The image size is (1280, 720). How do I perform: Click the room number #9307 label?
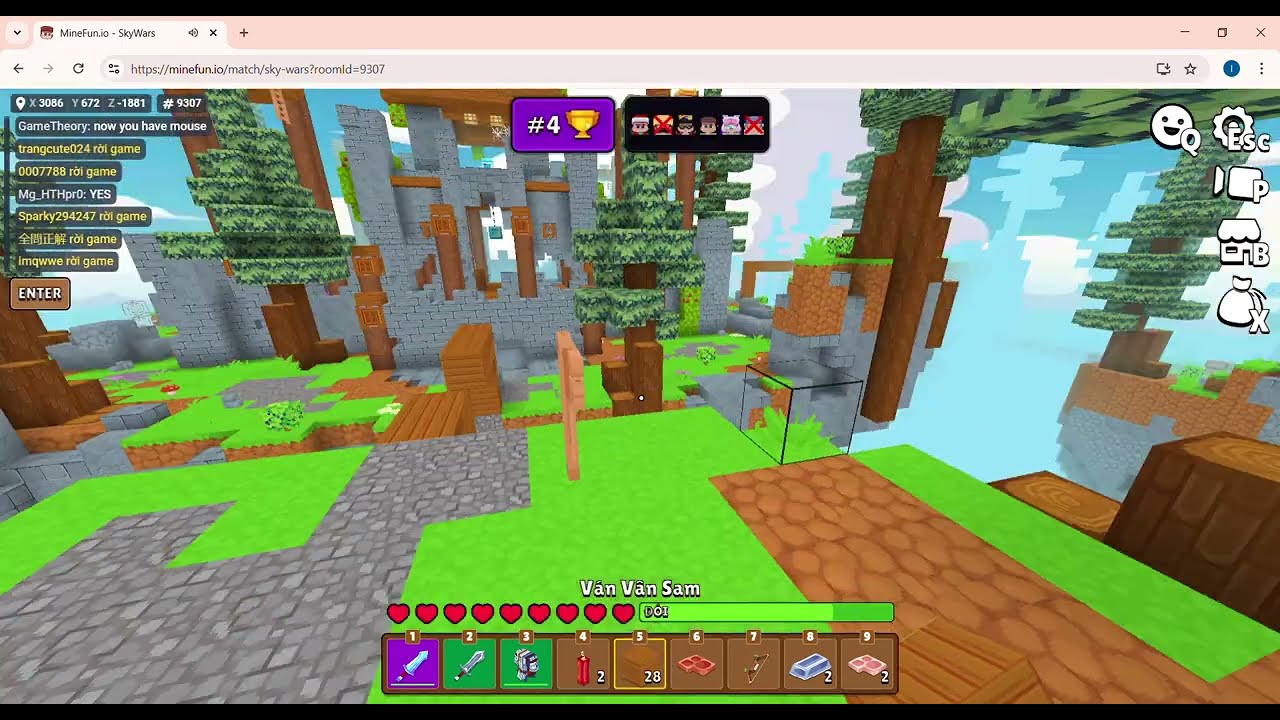[182, 103]
